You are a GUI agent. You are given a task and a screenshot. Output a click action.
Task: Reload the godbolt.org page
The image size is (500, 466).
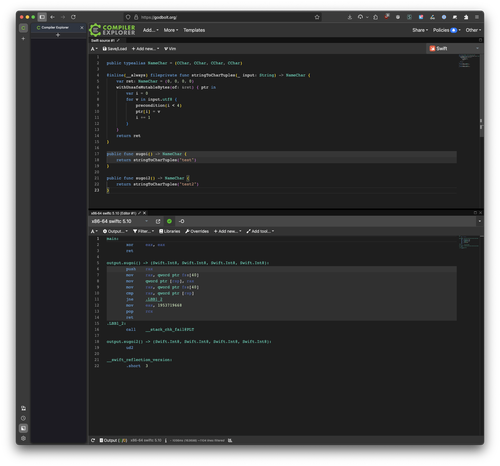click(73, 17)
